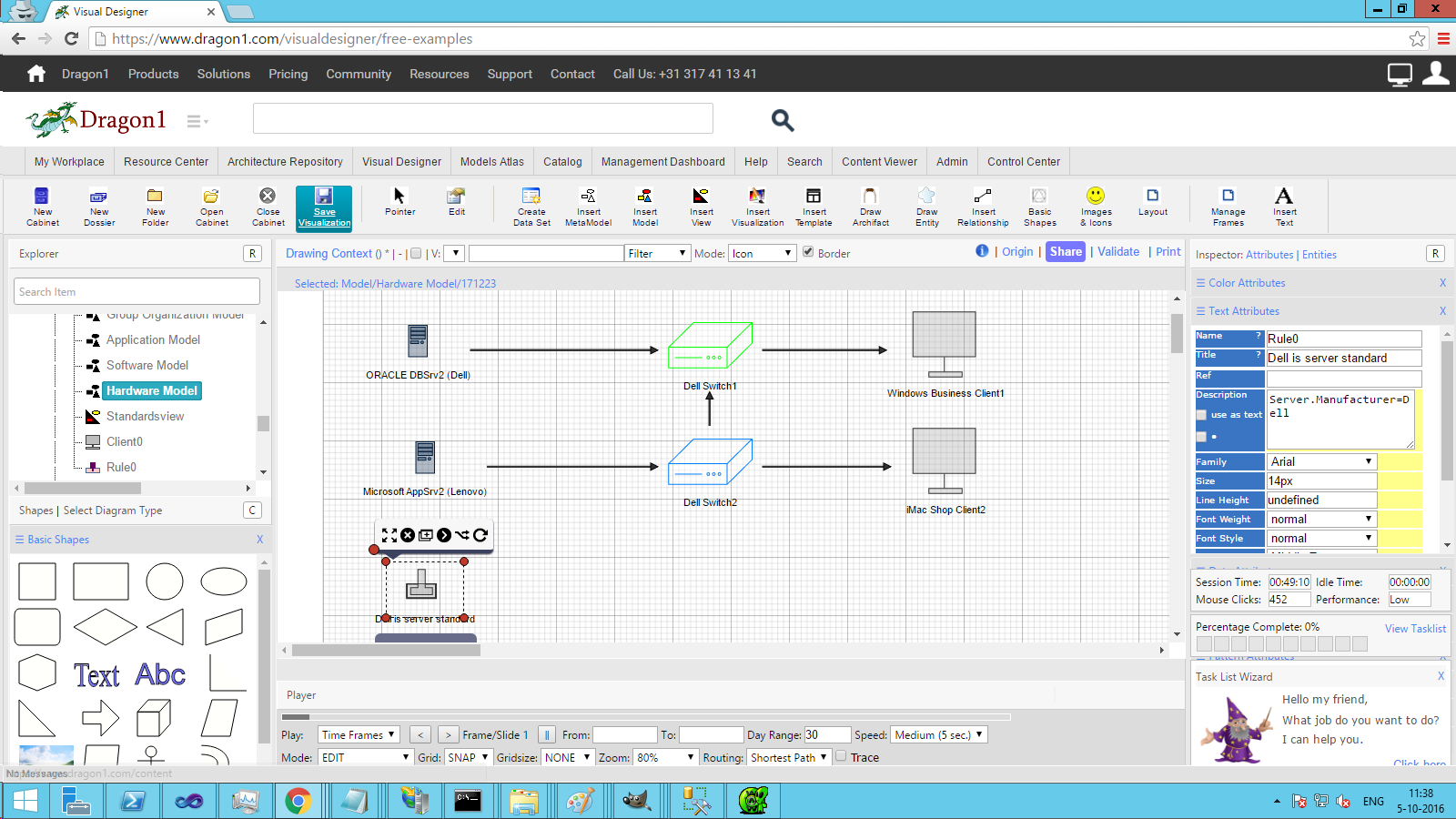1456x819 pixels.
Task: Click the Percentage Complete progress boxes
Action: tap(1281, 643)
